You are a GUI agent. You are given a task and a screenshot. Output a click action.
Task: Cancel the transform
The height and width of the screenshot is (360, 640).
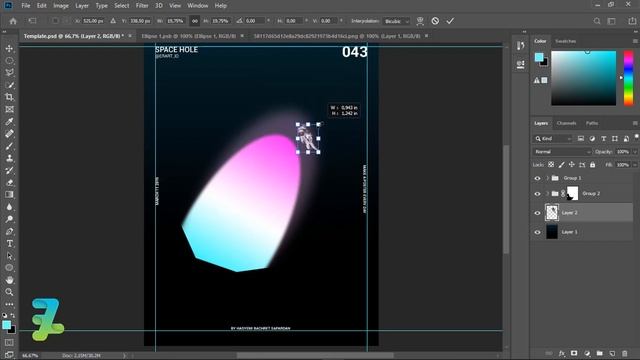tap(435, 21)
